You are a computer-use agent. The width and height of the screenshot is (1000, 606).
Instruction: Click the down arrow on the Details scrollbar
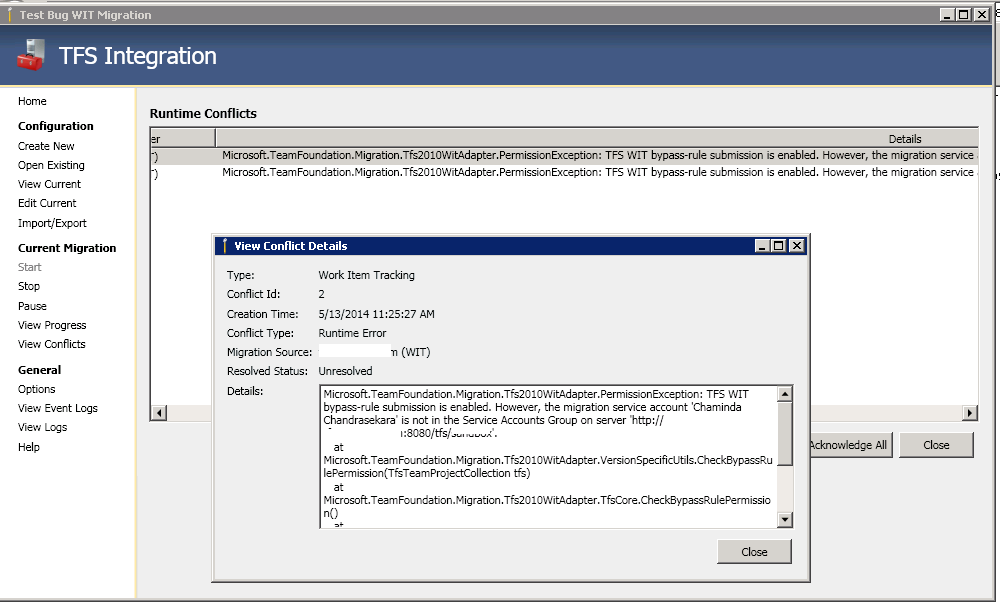tap(785, 519)
